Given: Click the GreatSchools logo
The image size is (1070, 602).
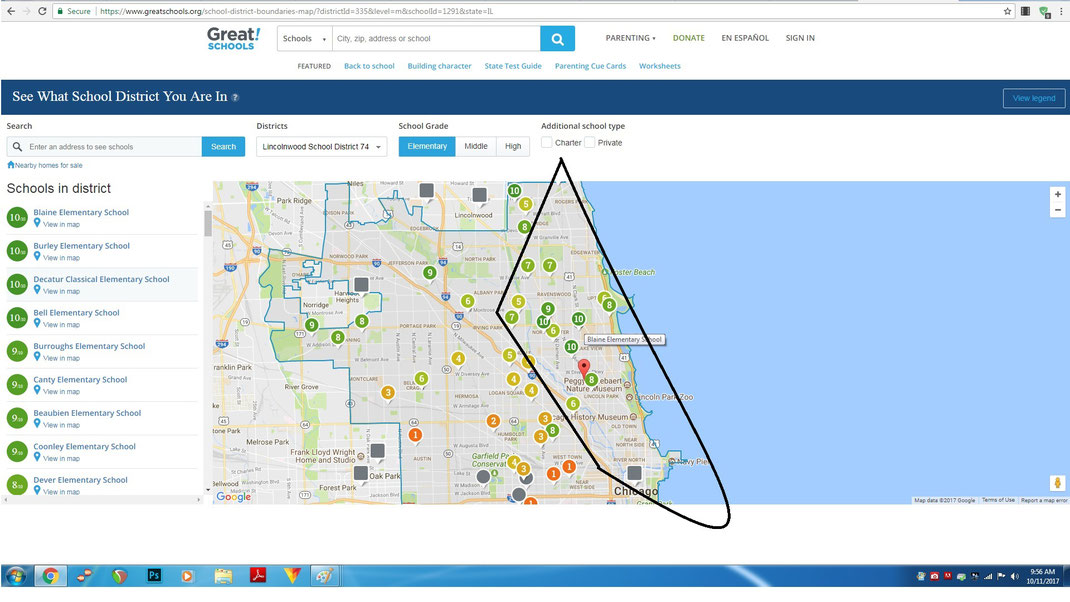Looking at the screenshot, I should pyautogui.click(x=233, y=38).
